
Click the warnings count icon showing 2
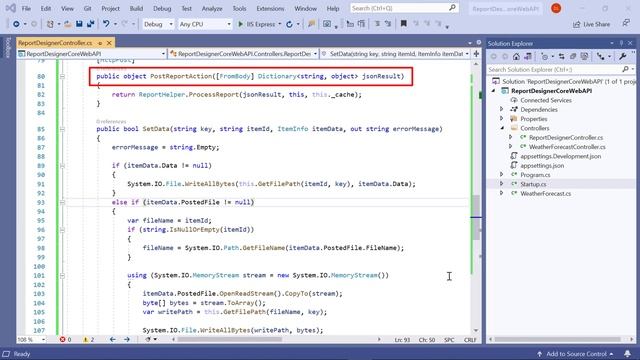(x=86, y=340)
